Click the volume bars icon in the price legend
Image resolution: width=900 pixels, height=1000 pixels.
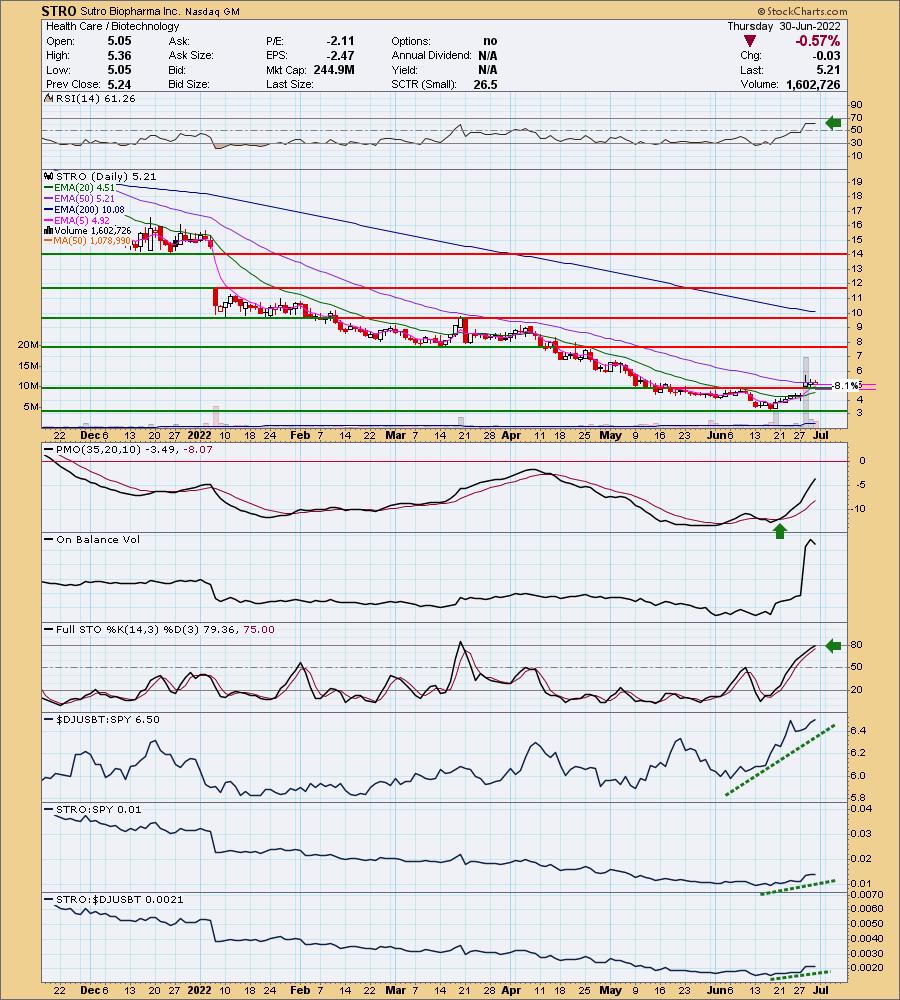48,230
